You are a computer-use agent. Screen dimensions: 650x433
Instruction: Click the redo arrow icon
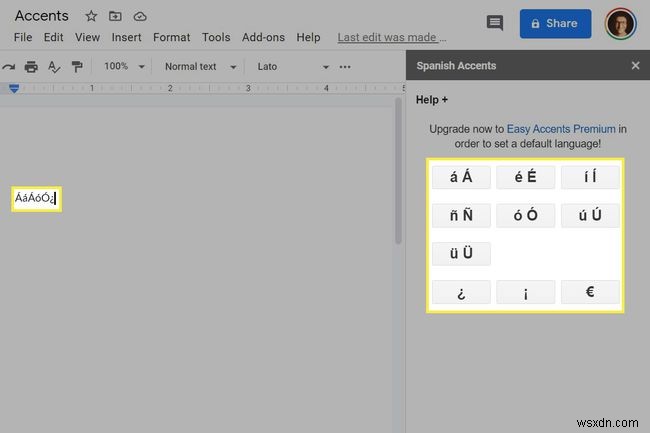[8, 67]
